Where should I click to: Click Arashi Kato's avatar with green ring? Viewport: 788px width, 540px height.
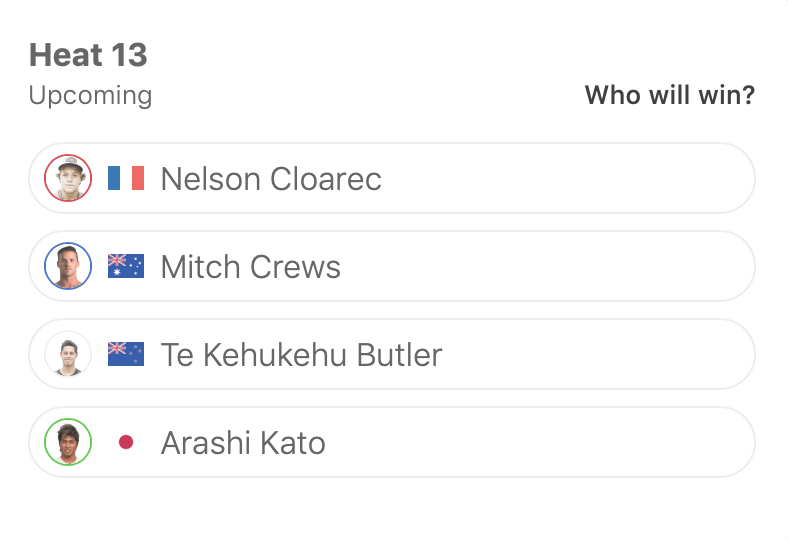coord(68,442)
